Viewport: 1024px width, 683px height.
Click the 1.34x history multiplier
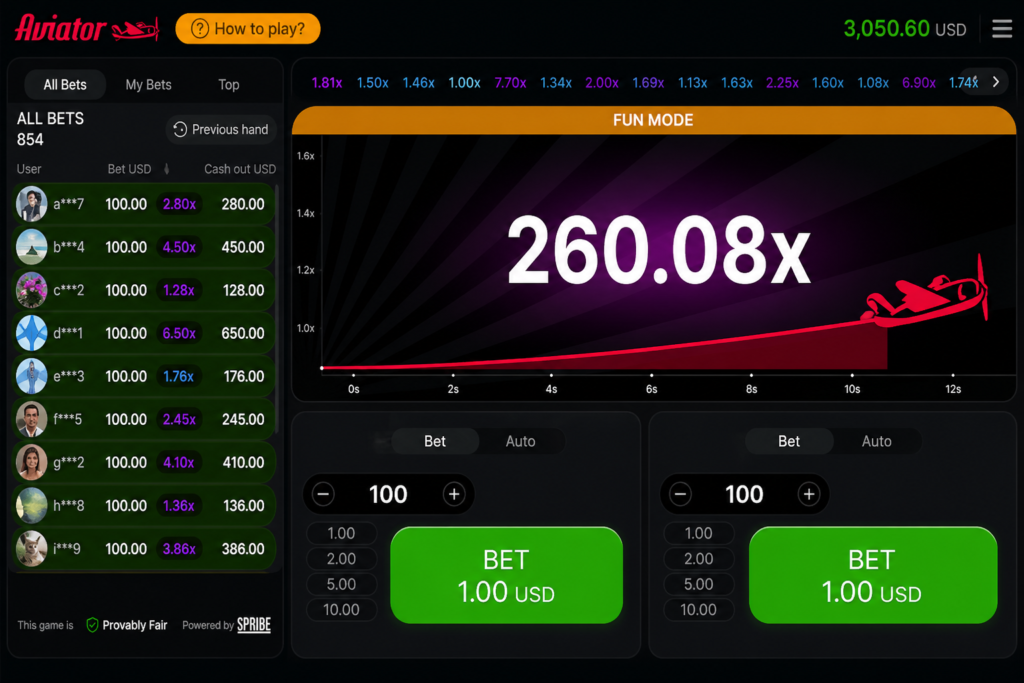coord(556,83)
